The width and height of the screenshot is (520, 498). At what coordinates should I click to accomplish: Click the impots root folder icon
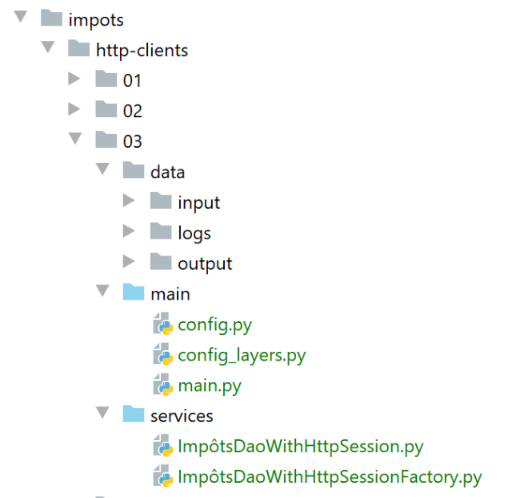(x=51, y=18)
